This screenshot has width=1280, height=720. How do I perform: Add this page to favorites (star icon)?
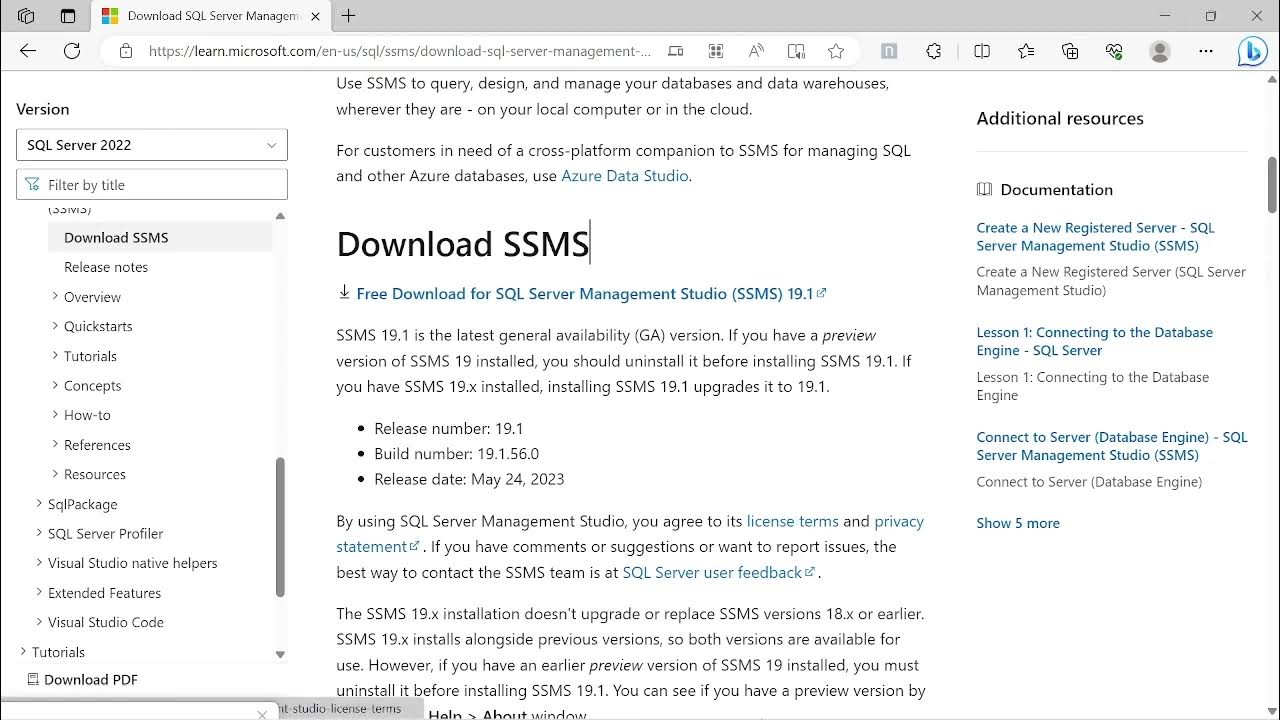click(836, 51)
